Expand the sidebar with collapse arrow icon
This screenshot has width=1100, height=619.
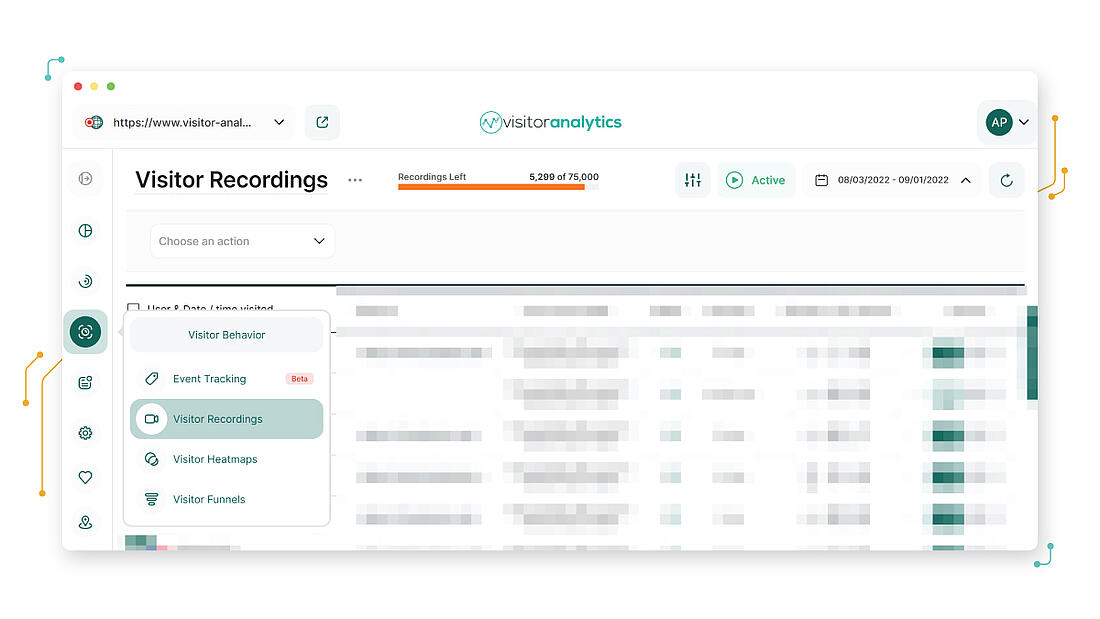tap(86, 178)
